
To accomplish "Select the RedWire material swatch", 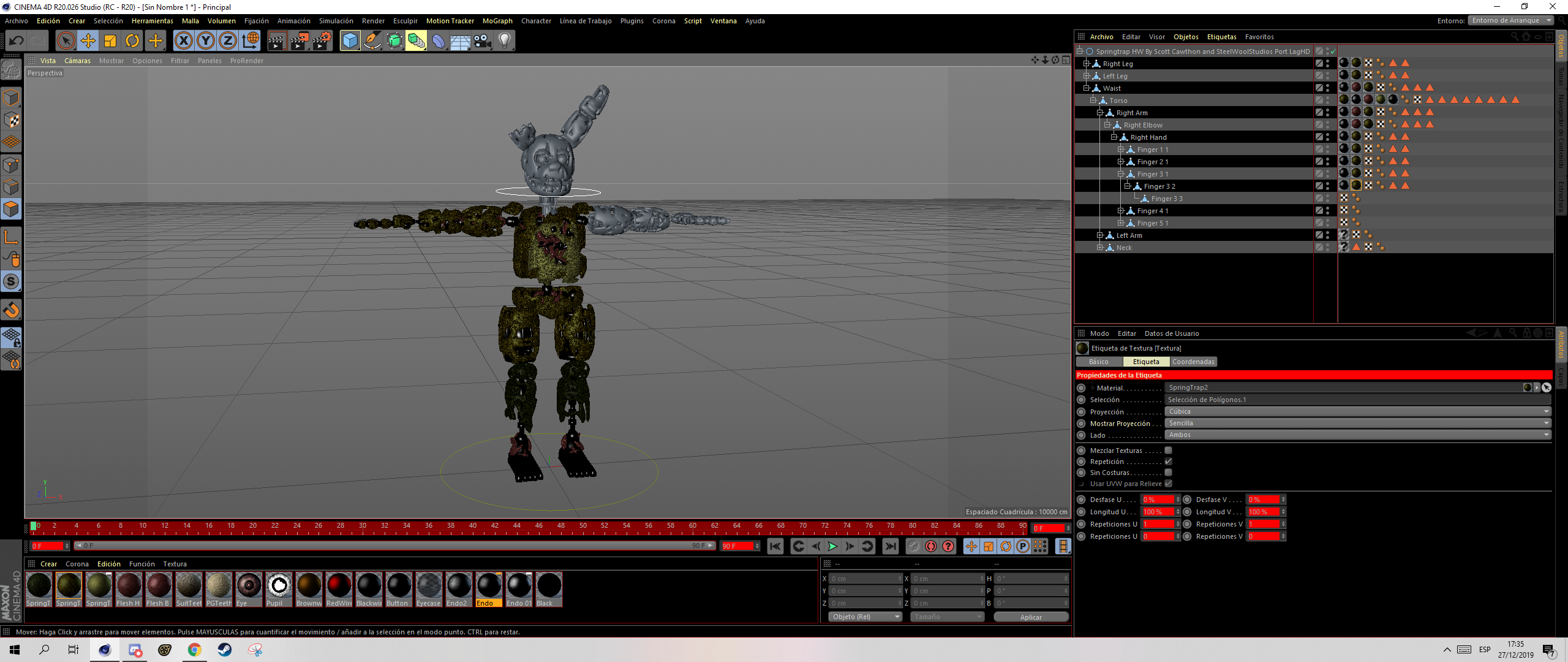I will point(339,590).
